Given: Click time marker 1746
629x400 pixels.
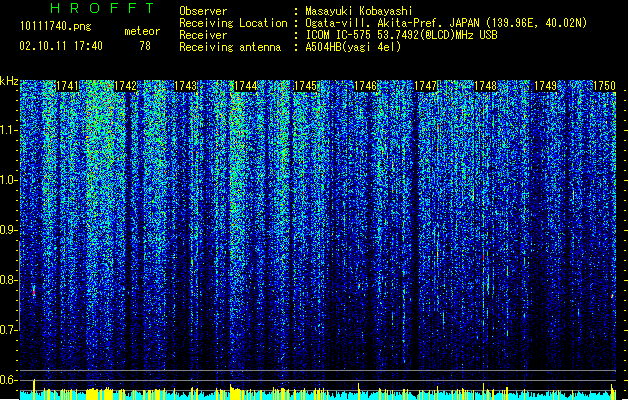Looking at the screenshot, I should [365, 86].
